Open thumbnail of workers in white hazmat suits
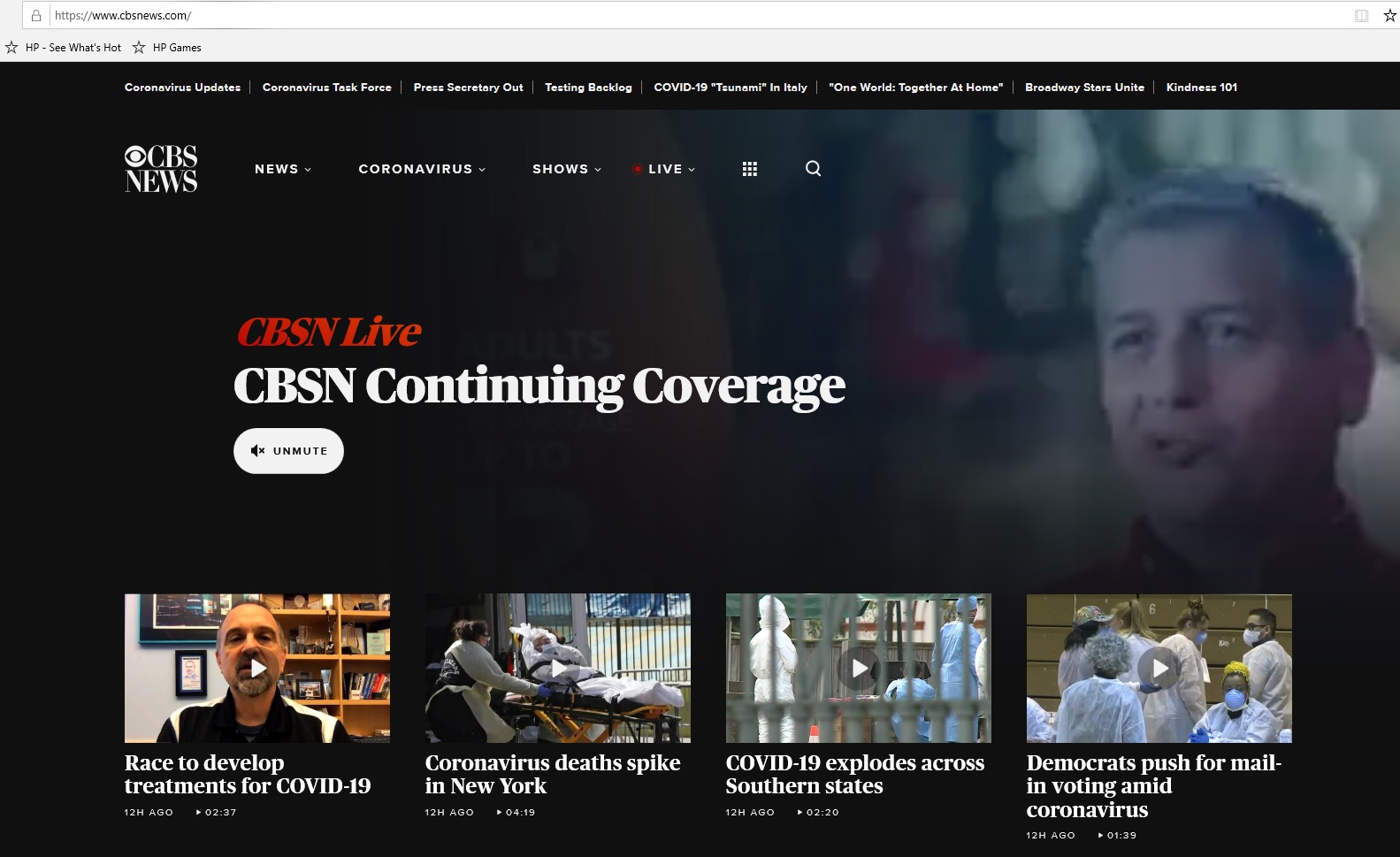Screen dimensions: 1400x857 coord(859,669)
